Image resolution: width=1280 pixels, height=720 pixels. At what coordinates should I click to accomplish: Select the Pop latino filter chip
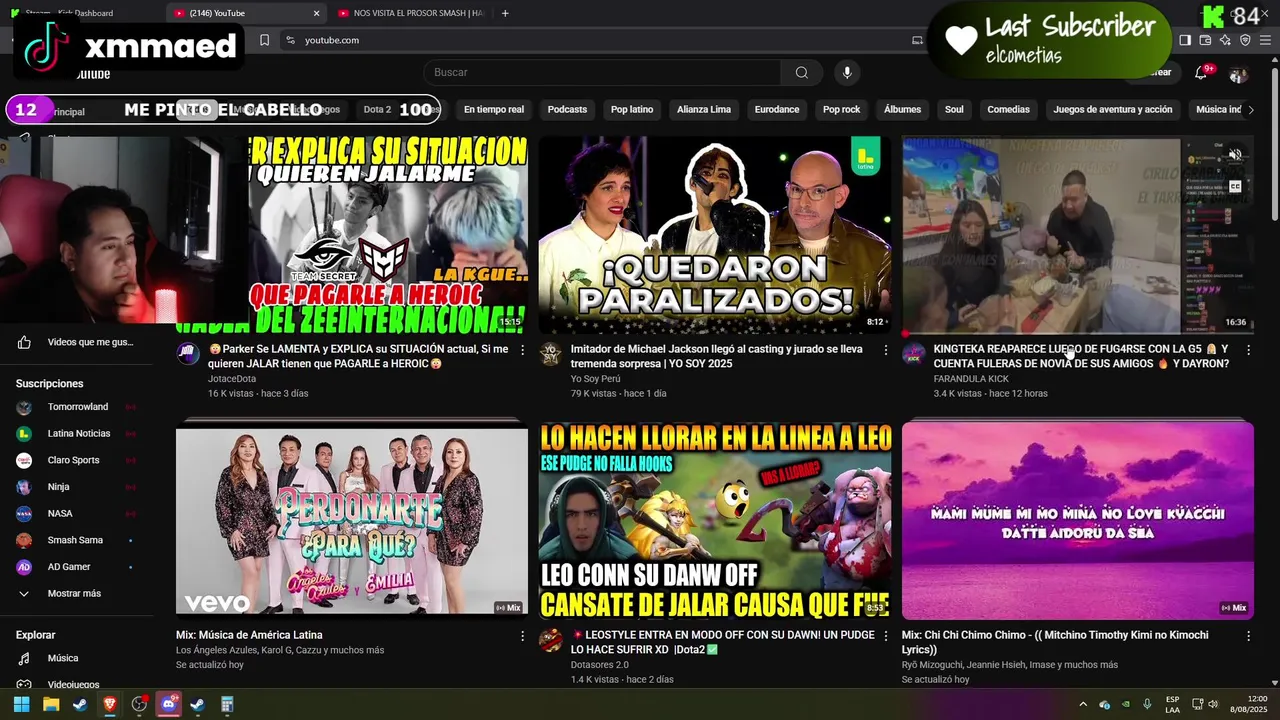click(632, 109)
